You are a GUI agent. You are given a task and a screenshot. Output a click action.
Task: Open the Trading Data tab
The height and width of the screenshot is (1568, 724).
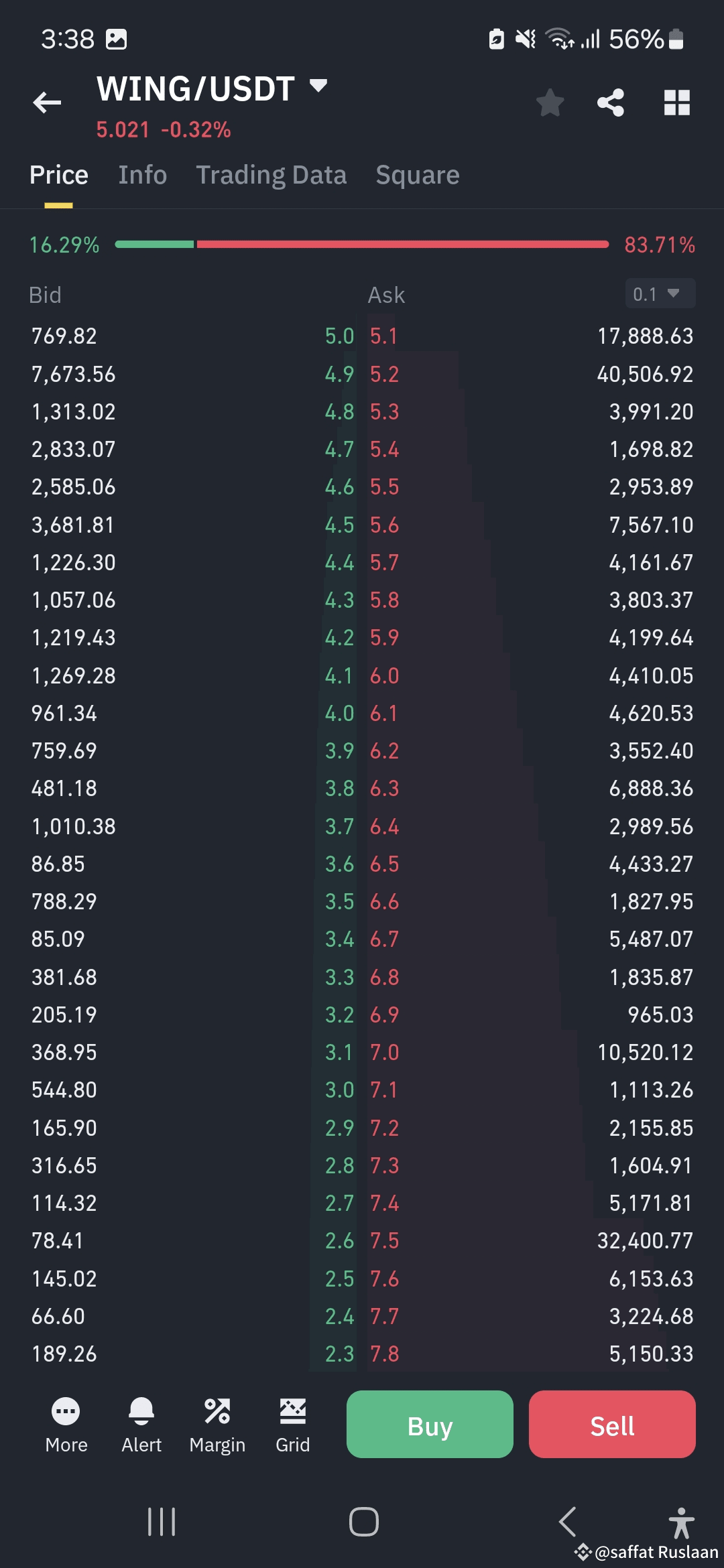[x=271, y=175]
